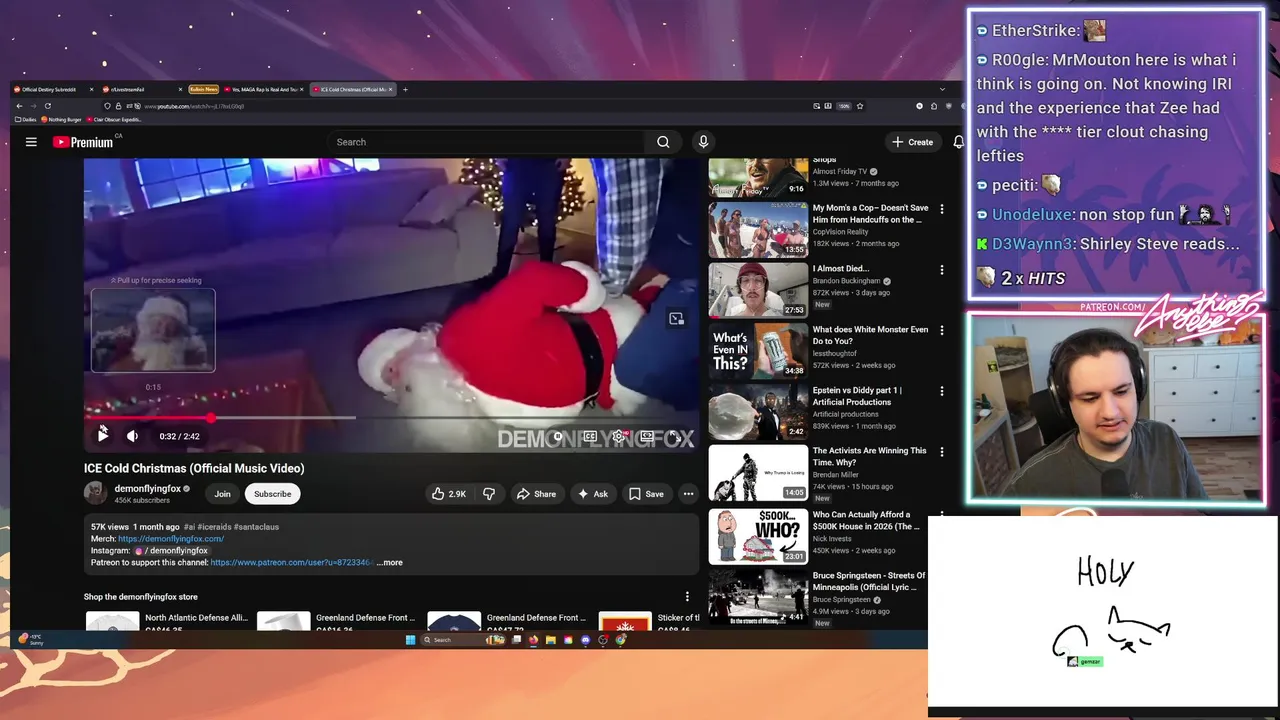
Task: Open three-dot menu for White Monster video
Action: click(x=941, y=331)
